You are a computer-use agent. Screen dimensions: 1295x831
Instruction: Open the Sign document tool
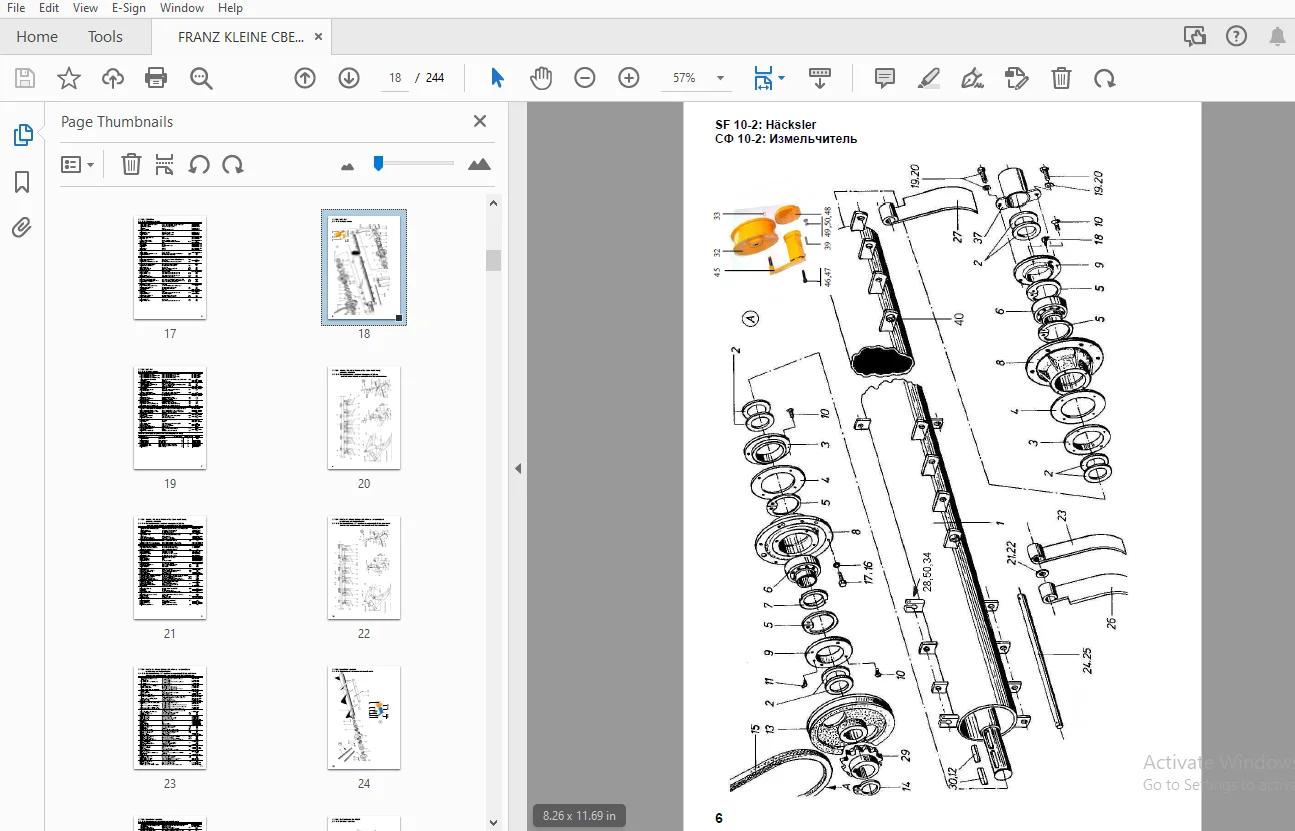972,78
